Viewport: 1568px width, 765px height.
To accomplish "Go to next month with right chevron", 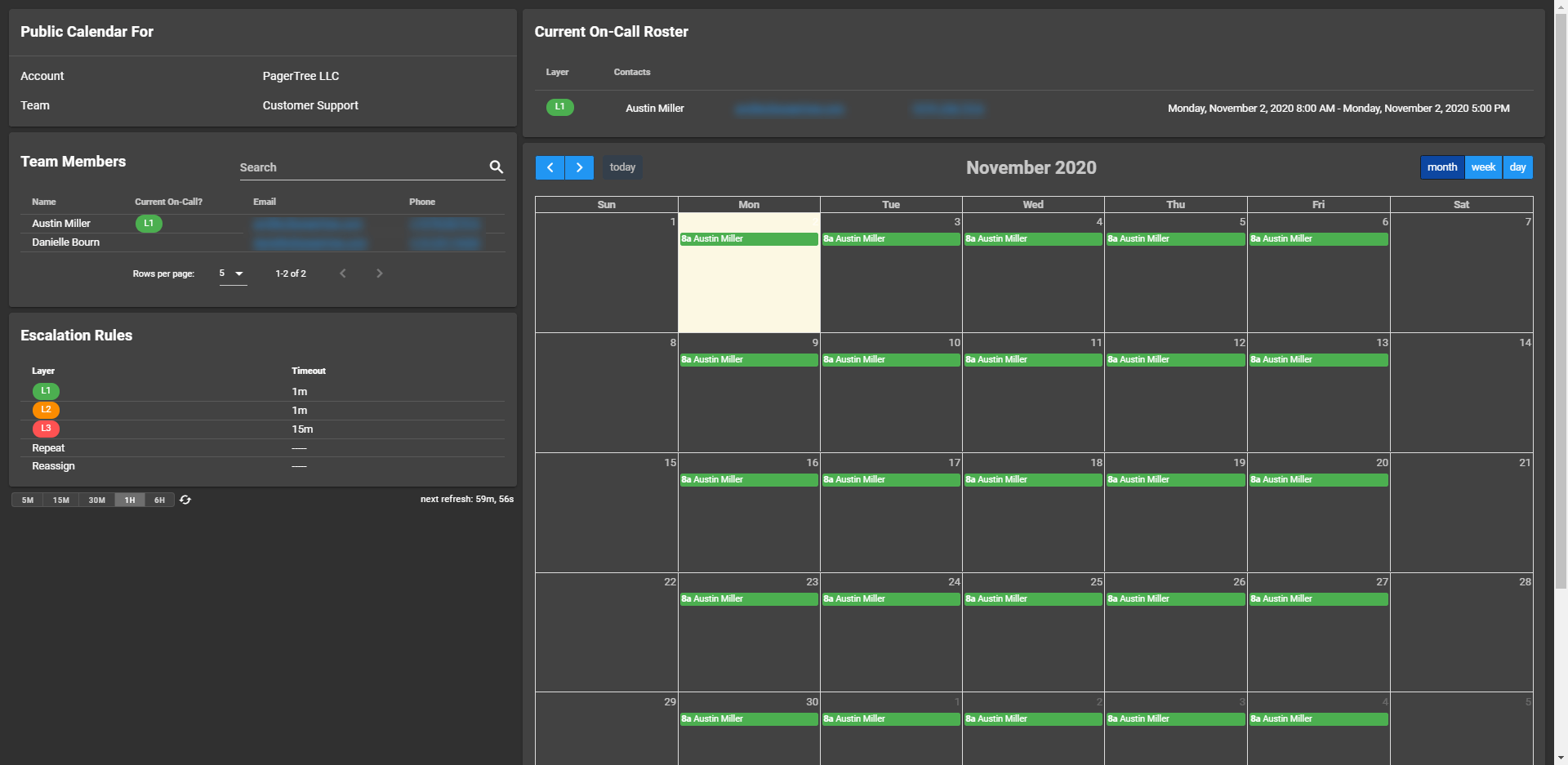I will pos(579,167).
